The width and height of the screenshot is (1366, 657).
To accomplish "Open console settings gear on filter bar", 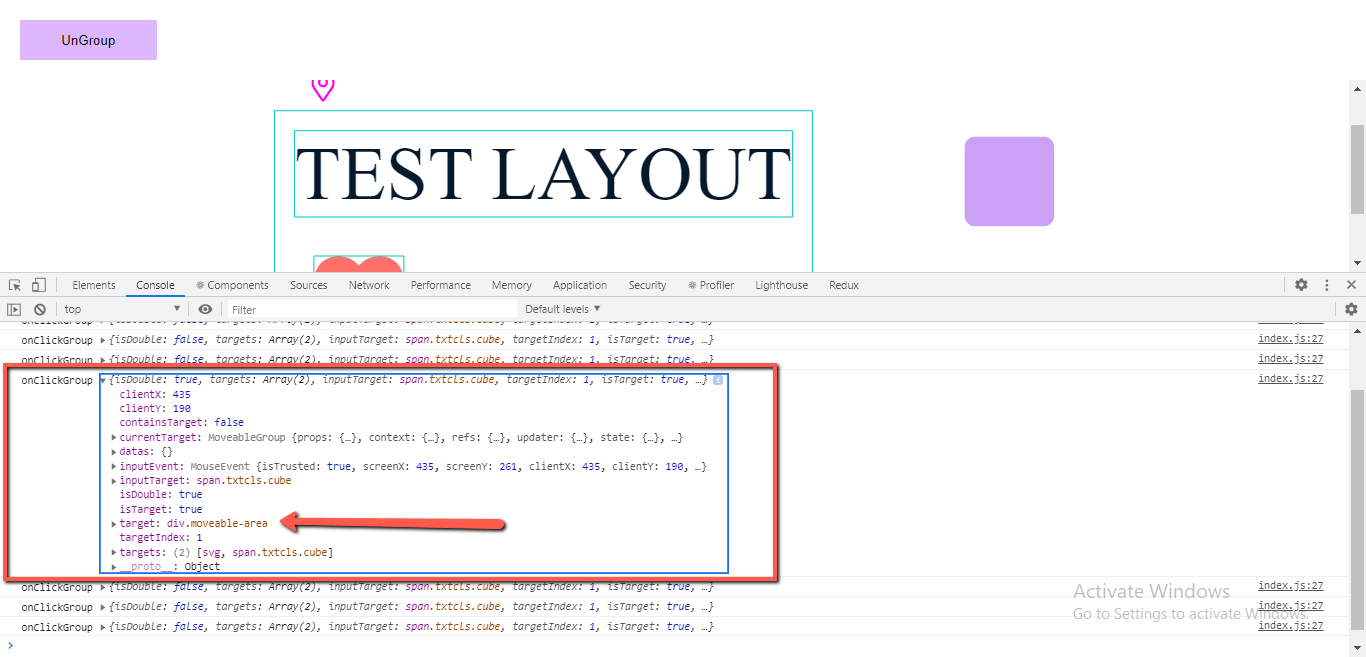I will pos(1351,310).
